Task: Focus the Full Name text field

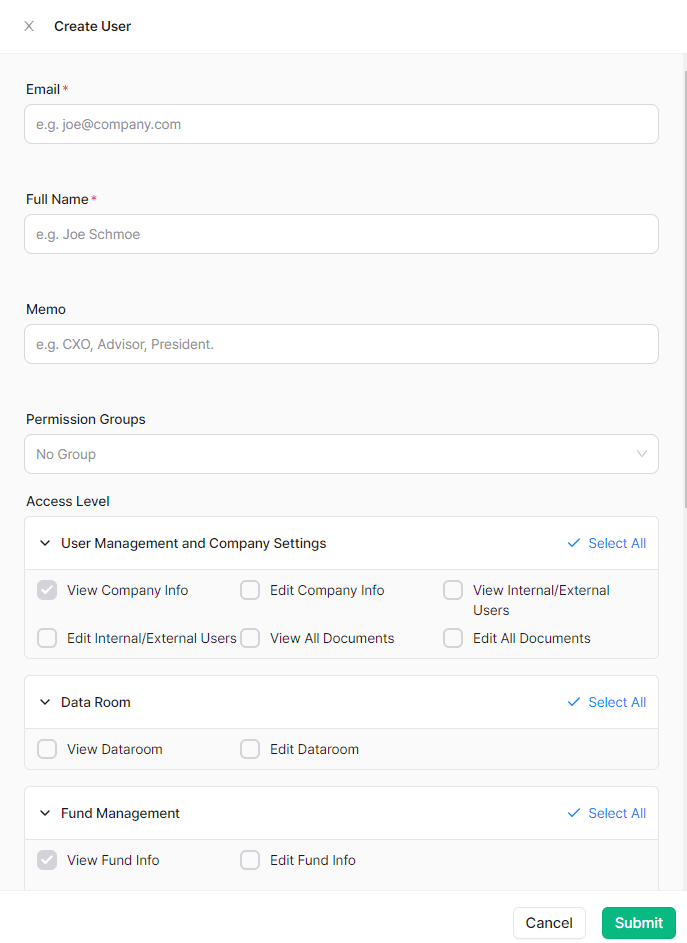Action: click(341, 234)
